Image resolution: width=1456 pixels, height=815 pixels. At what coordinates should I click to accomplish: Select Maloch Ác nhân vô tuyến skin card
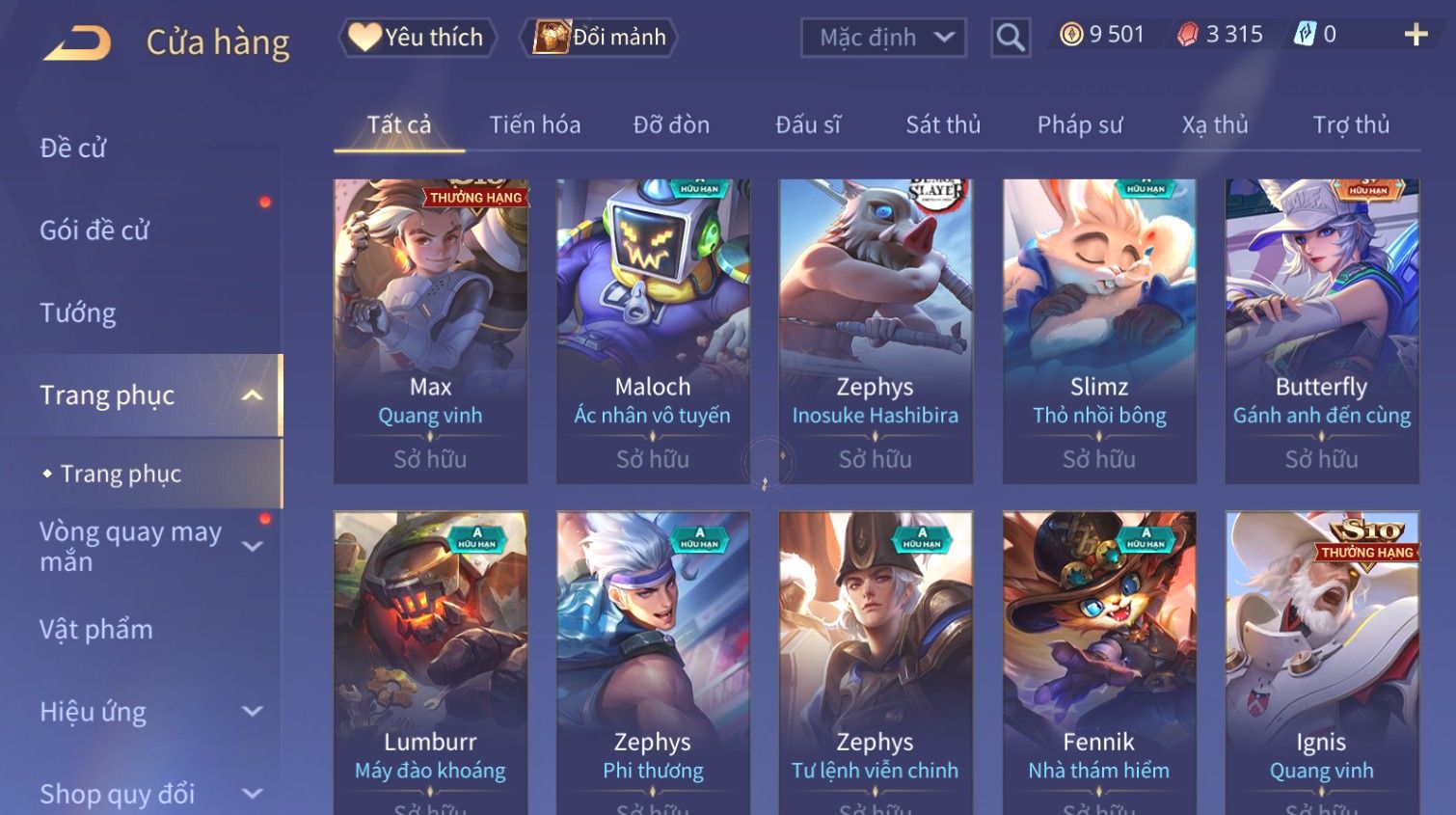[653, 331]
